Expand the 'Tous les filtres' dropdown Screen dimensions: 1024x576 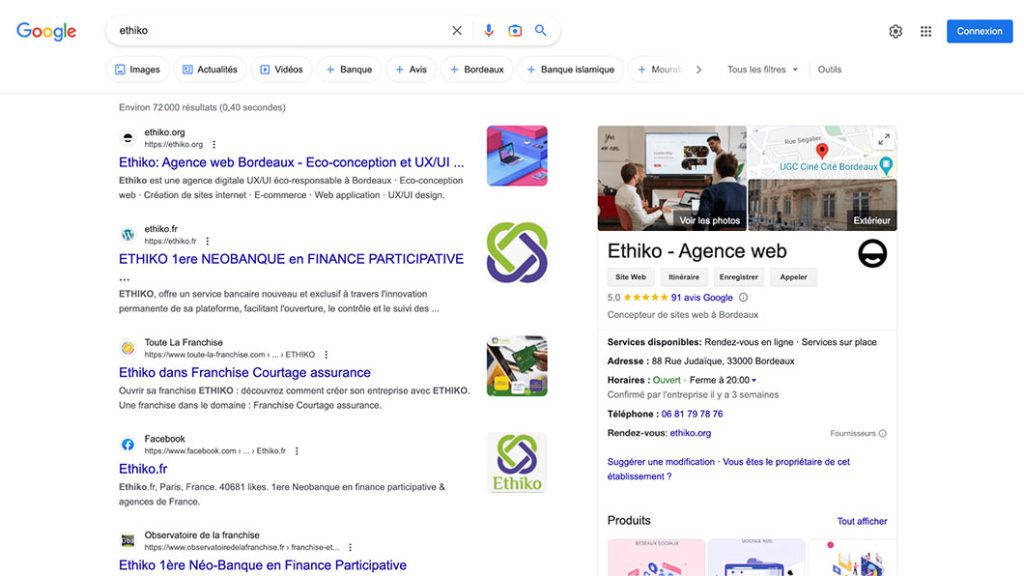coord(763,70)
